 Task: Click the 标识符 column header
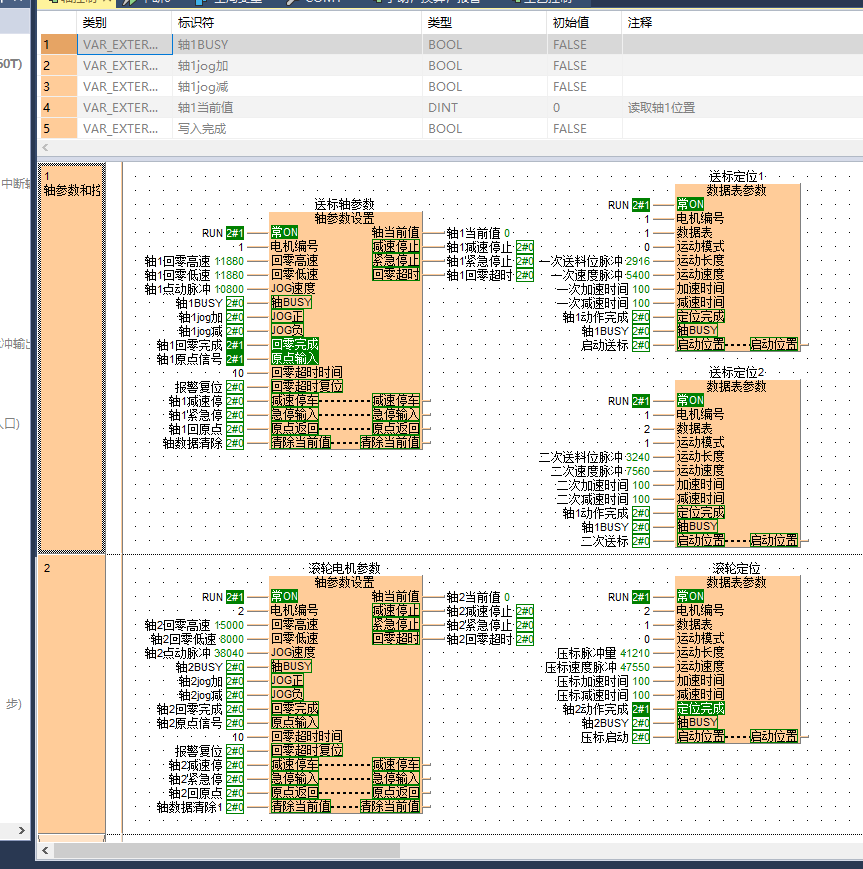(195, 22)
